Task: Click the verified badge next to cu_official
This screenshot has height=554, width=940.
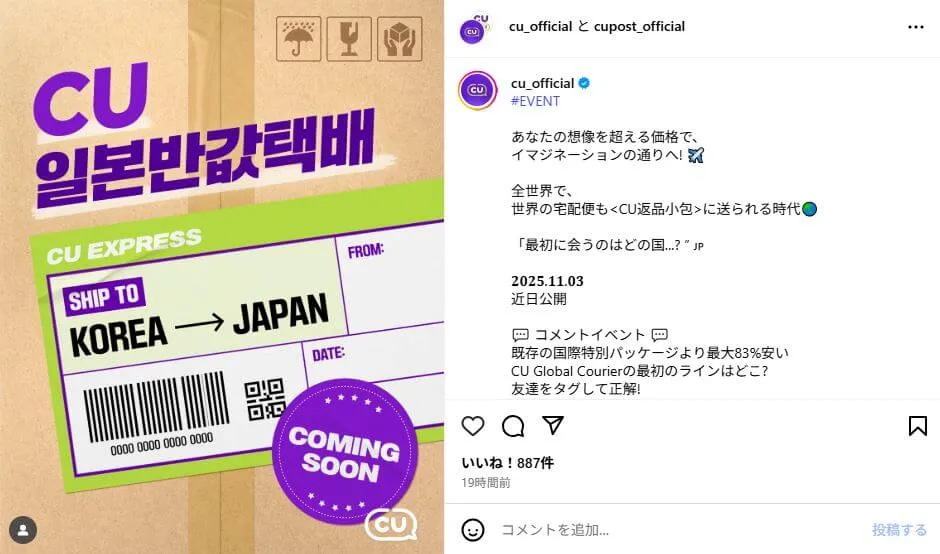Action: pos(584,83)
